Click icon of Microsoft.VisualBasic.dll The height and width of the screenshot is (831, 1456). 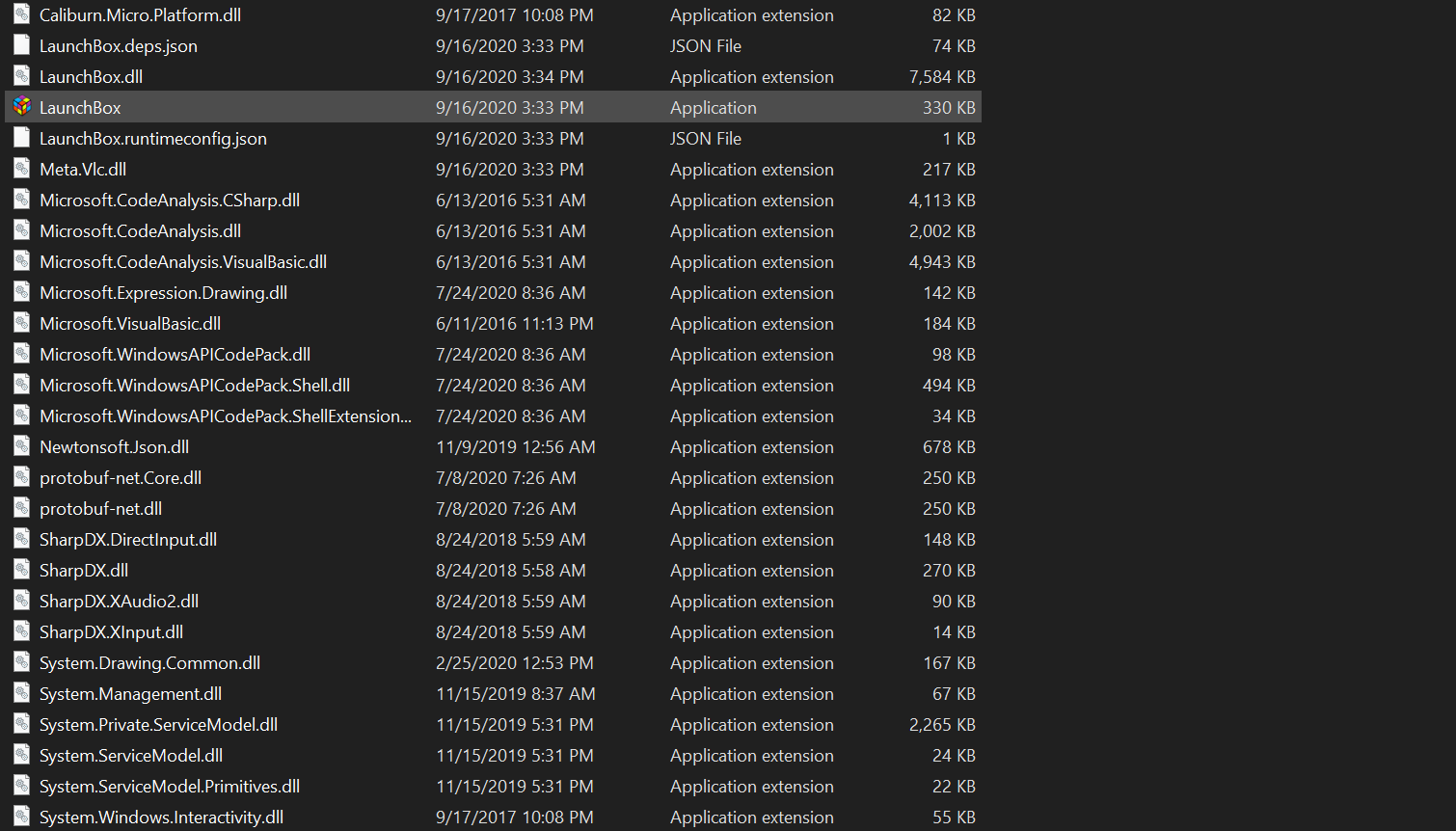click(21, 323)
